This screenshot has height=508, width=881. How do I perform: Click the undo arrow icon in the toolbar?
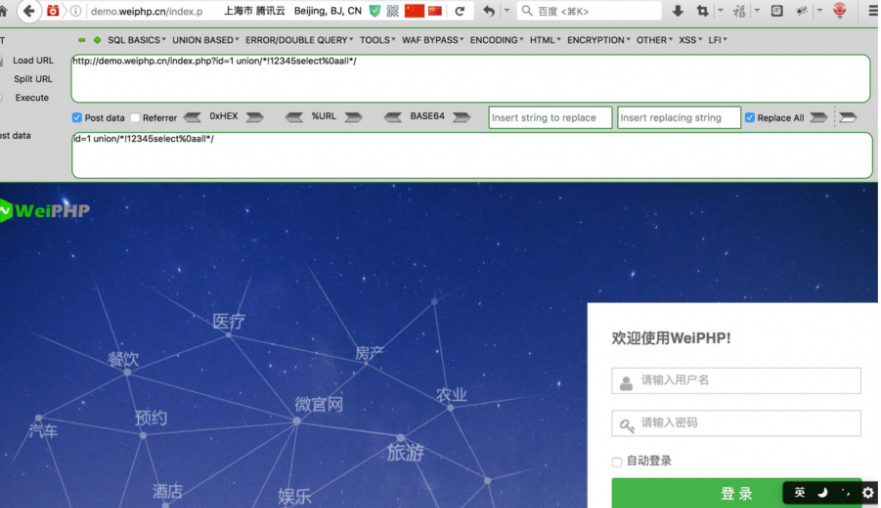coord(489,11)
